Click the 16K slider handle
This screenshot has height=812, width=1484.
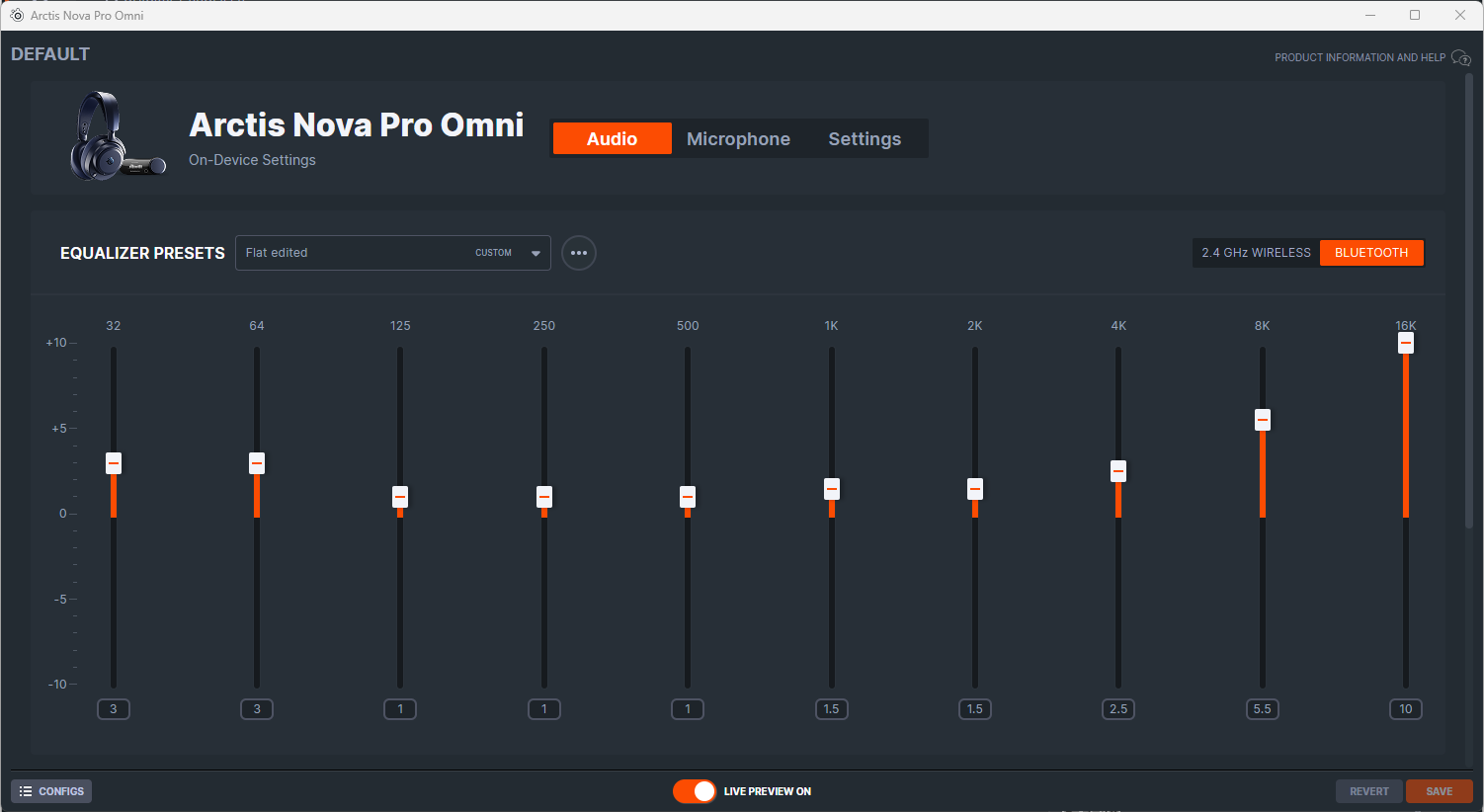[x=1406, y=343]
